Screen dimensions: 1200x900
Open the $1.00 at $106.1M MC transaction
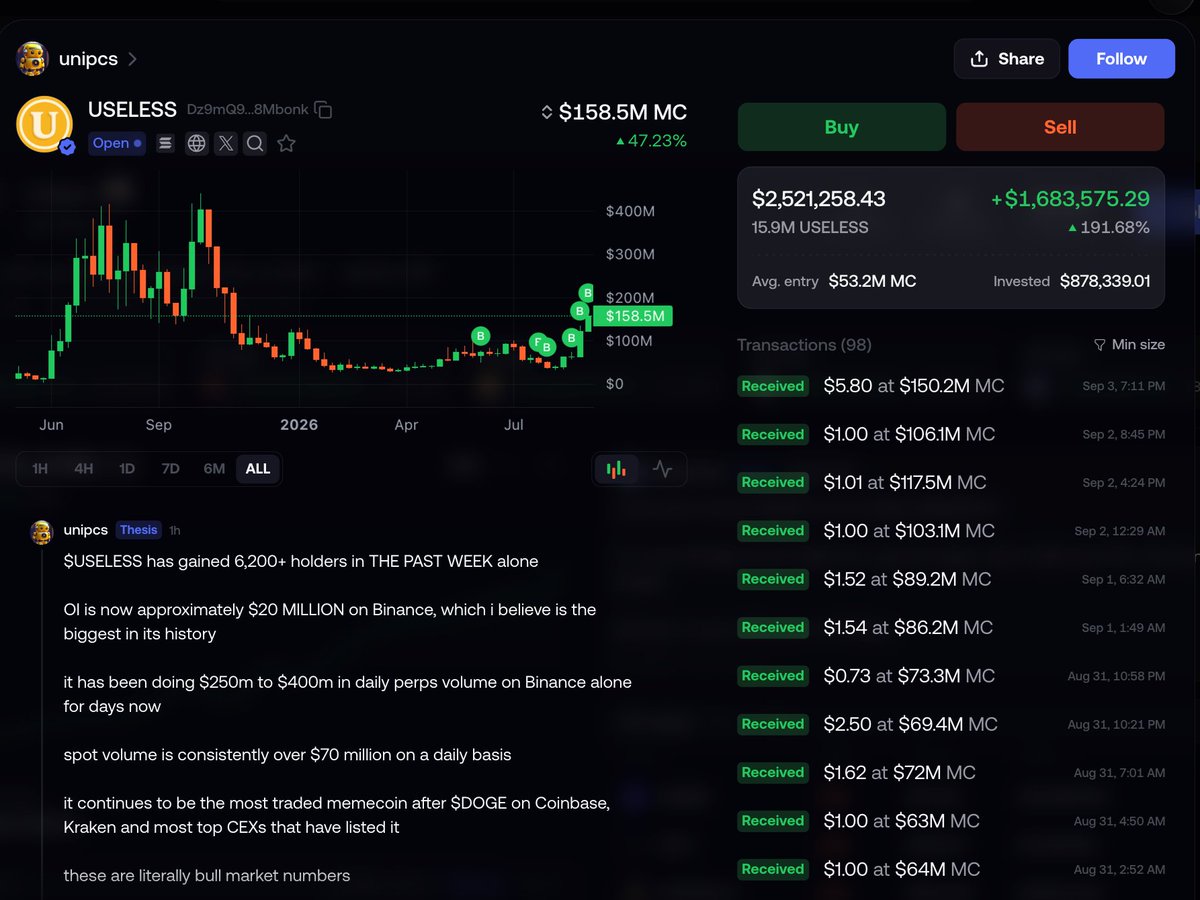click(x=951, y=434)
